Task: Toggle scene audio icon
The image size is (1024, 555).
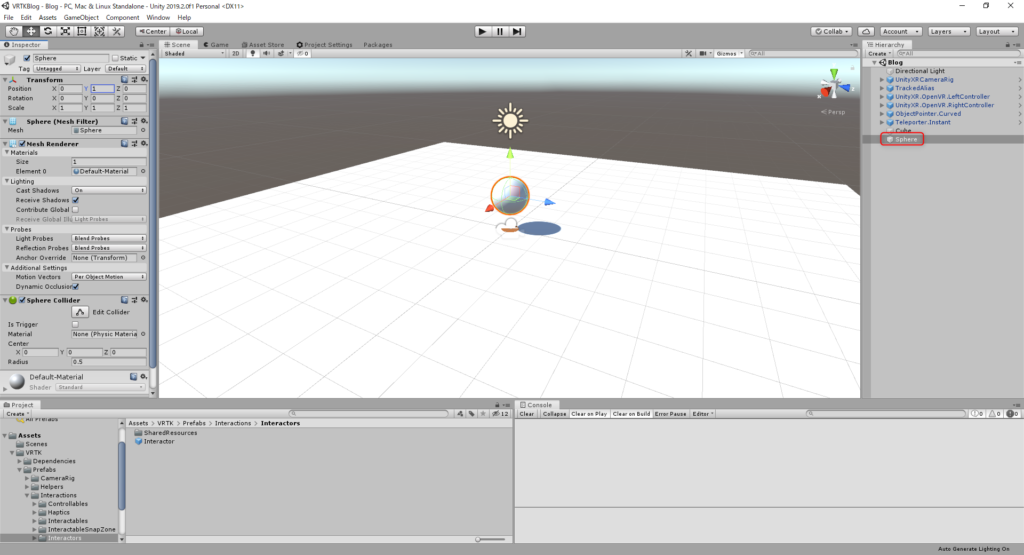Action: pyautogui.click(x=266, y=54)
